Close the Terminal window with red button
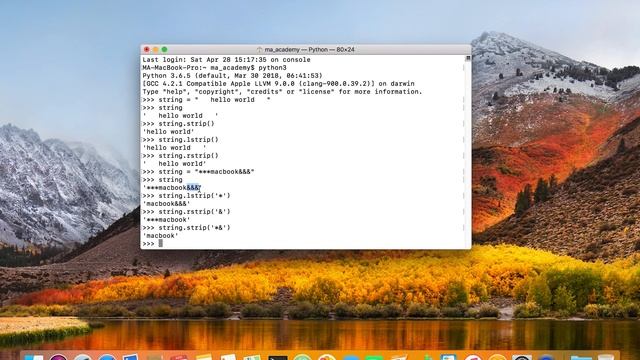 point(147,49)
